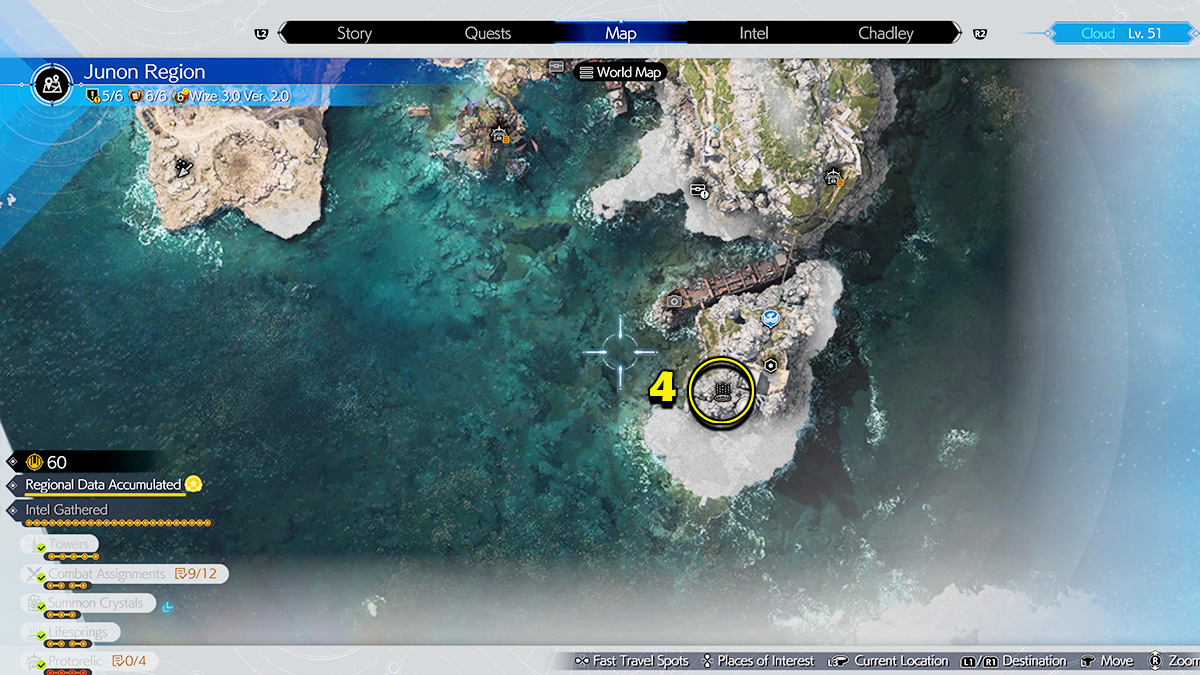Open the World Map list selector
This screenshot has width=1200, height=675.
(x=620, y=72)
